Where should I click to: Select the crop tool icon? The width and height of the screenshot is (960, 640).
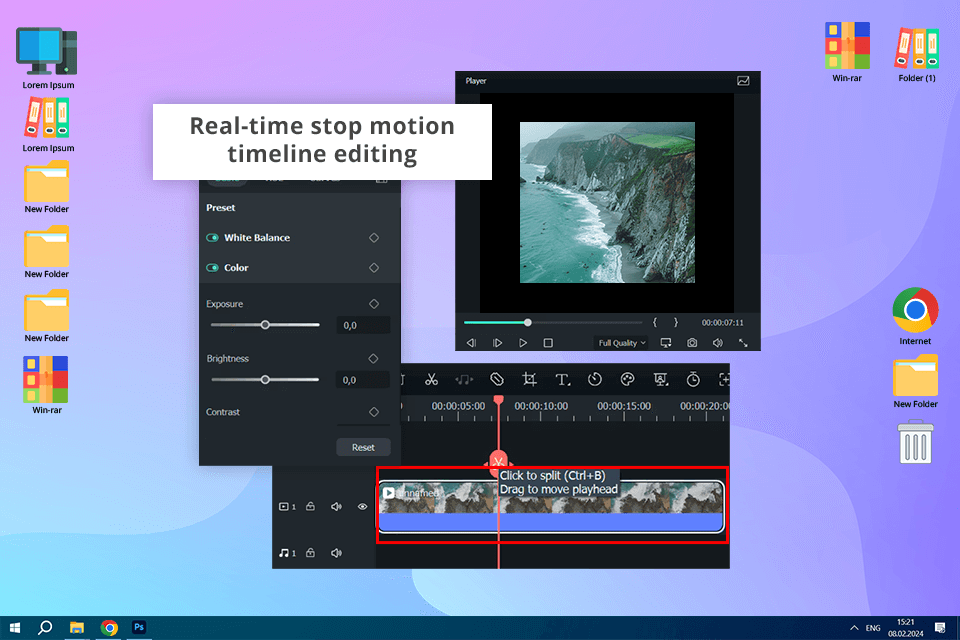[530, 380]
